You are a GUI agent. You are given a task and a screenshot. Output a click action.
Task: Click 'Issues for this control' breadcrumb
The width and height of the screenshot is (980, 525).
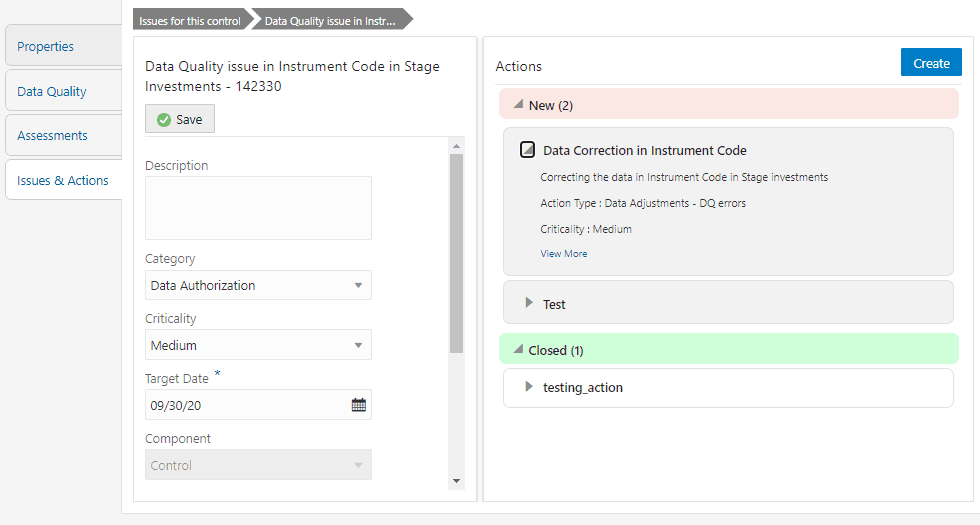(x=190, y=20)
